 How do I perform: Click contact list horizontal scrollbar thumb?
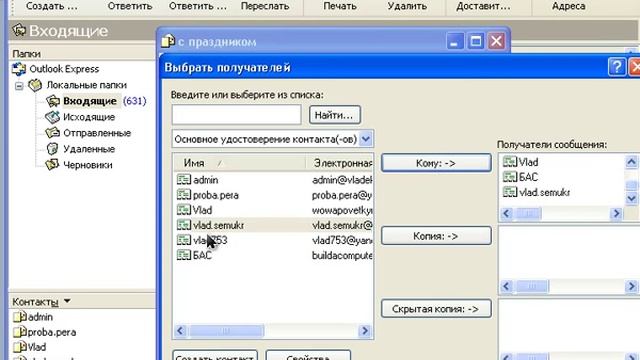226,331
